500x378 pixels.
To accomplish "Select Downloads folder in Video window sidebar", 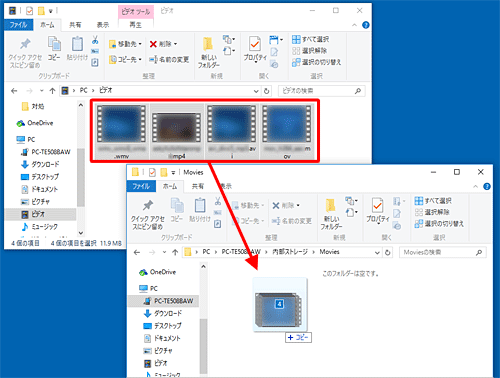I will click(x=40, y=164).
